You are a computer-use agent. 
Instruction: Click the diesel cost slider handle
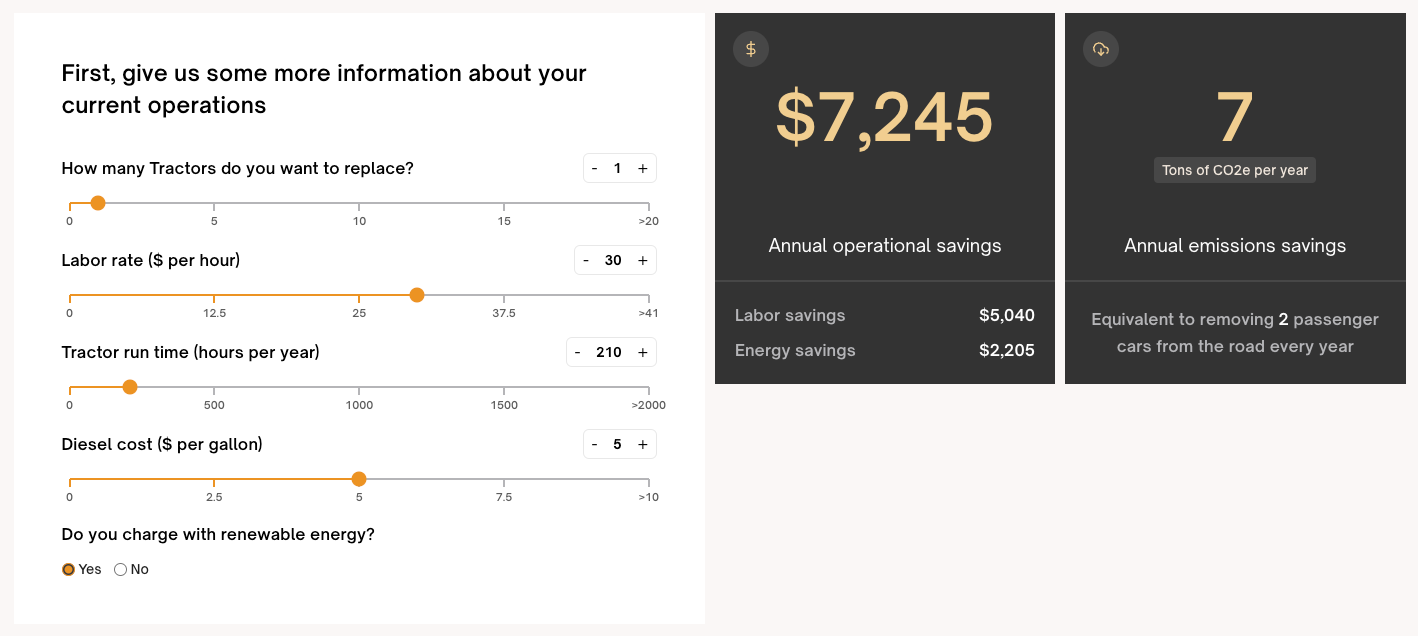[x=359, y=479]
